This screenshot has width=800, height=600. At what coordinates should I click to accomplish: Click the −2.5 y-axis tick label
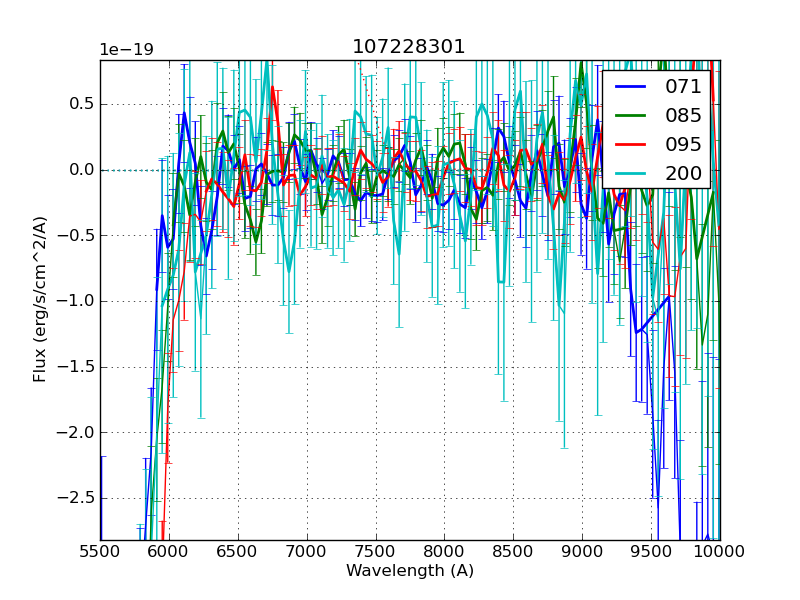point(76,498)
